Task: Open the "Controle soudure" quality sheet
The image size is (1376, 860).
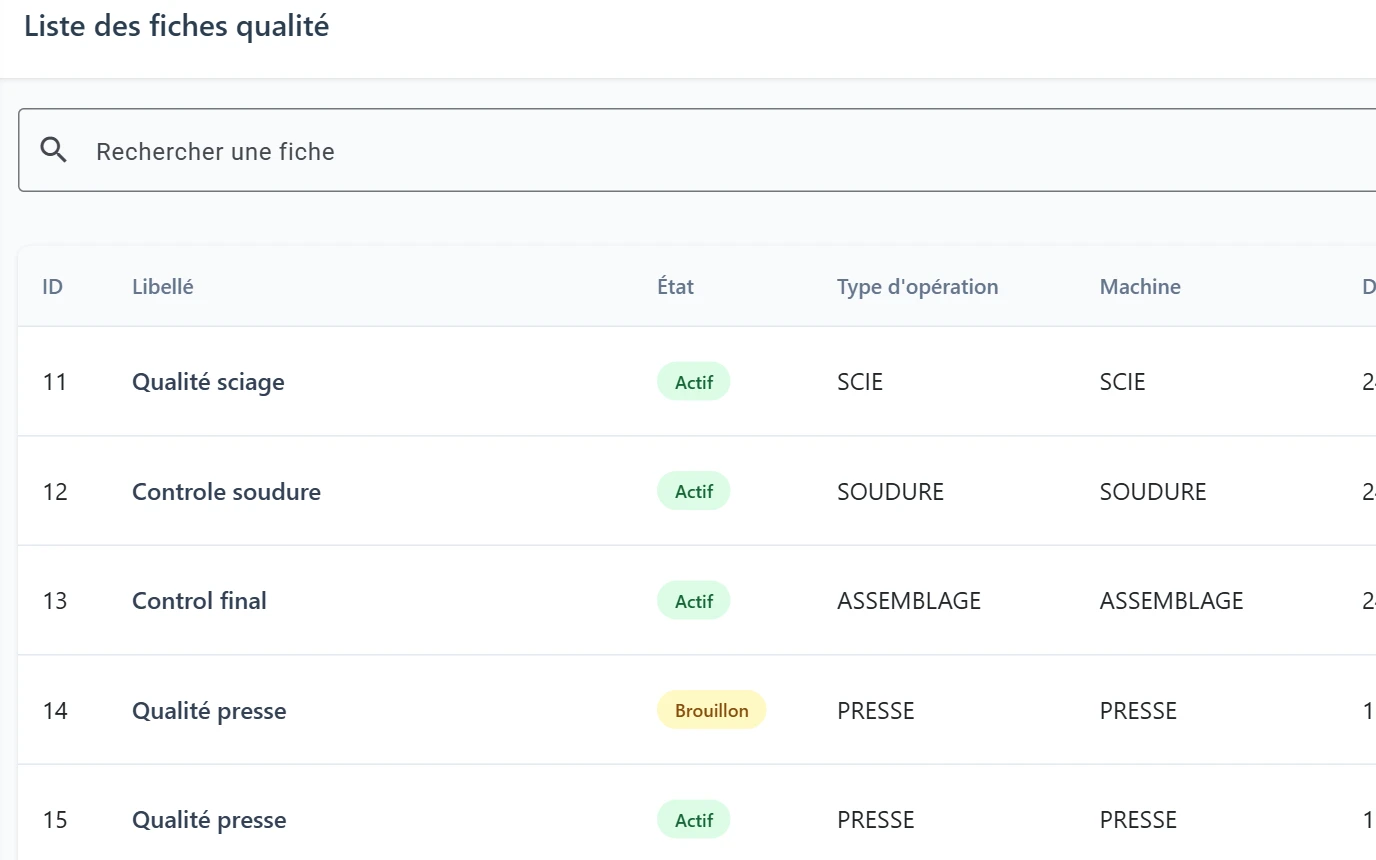Action: [x=226, y=492]
